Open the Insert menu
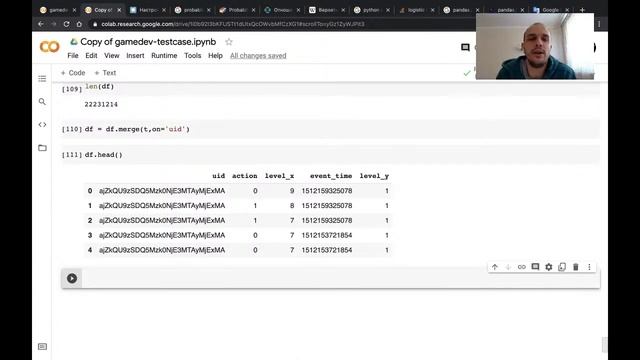640x360 pixels. [x=135, y=56]
